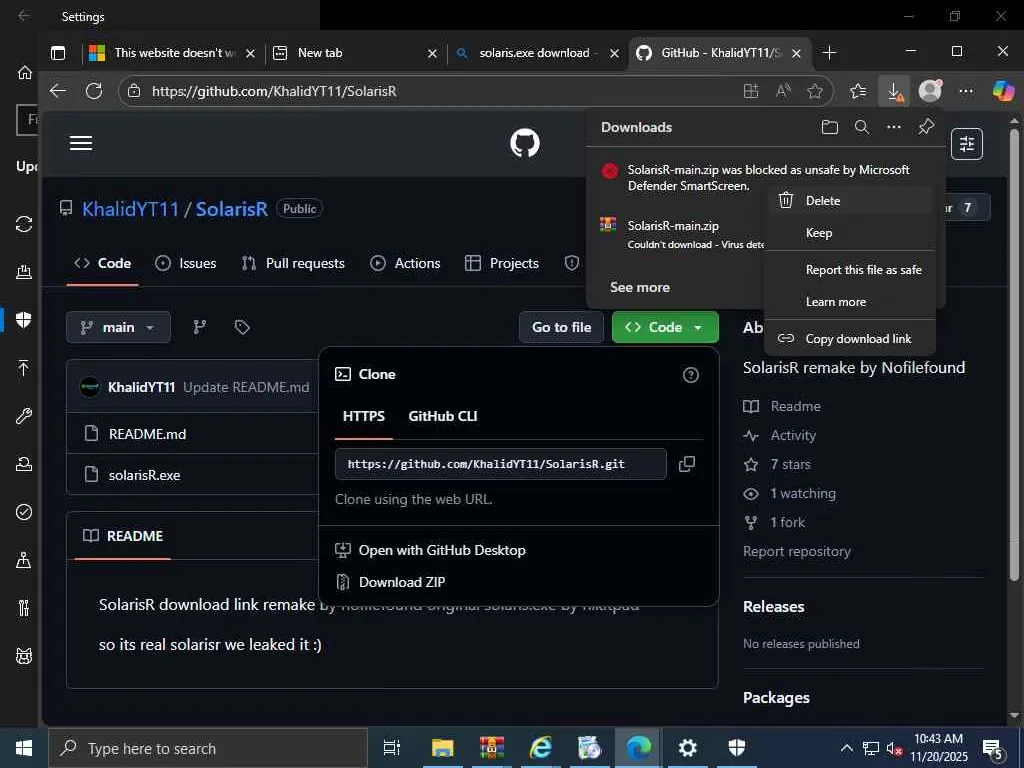
Task: Launch Copilot from the toolbar
Action: [1003, 91]
